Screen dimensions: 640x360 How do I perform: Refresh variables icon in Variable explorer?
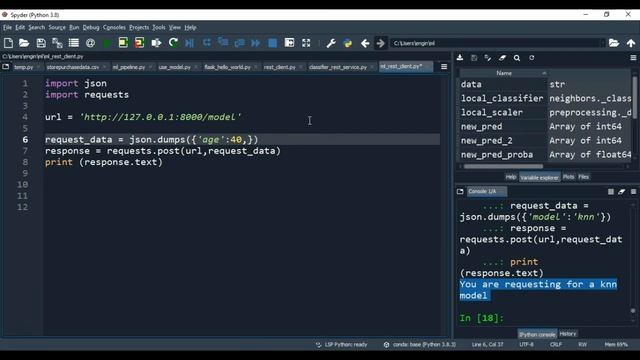click(x=531, y=58)
